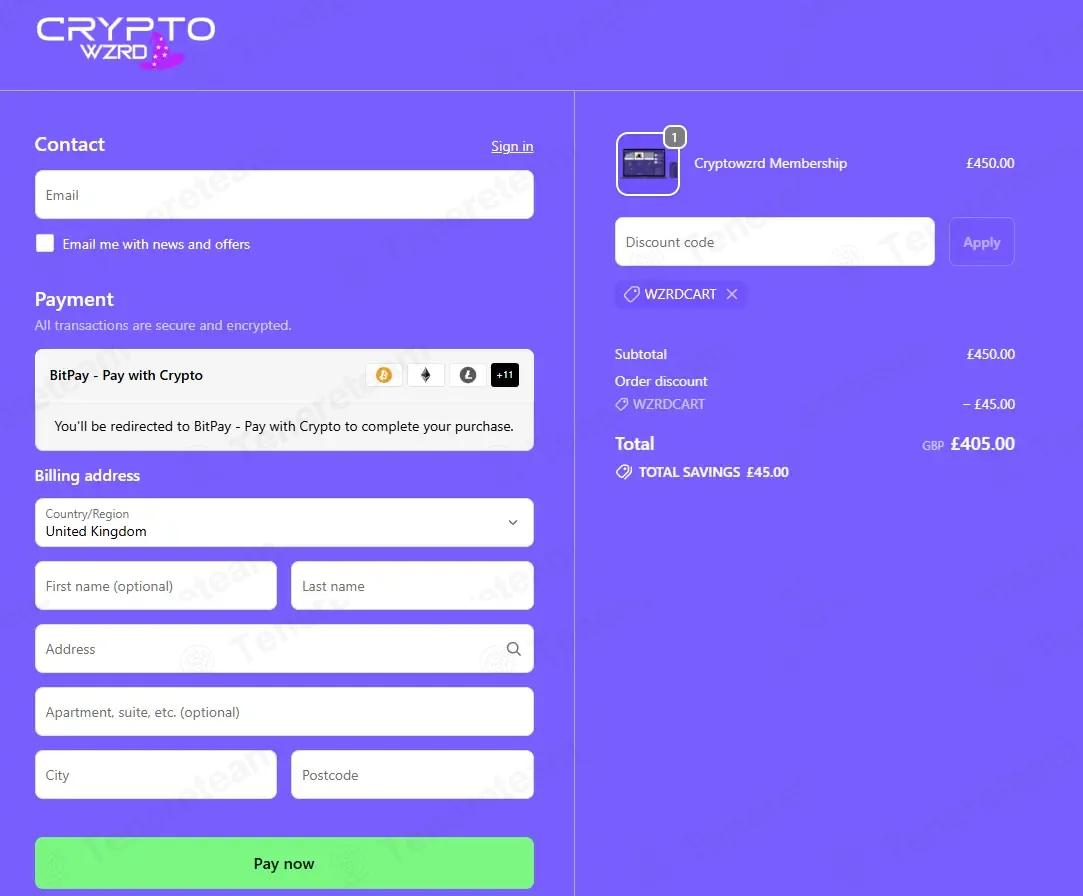This screenshot has width=1083, height=896.
Task: Select BitPay - Pay with Crypto option
Action: point(284,375)
